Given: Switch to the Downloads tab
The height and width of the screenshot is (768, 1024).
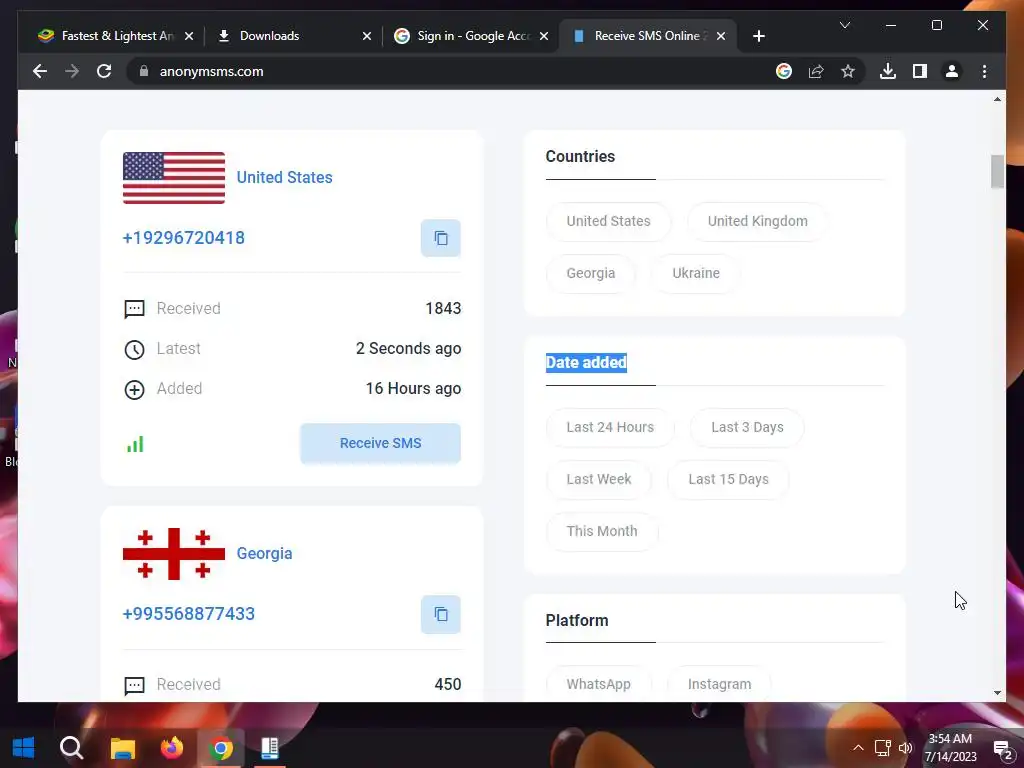Looking at the screenshot, I should tap(285, 36).
